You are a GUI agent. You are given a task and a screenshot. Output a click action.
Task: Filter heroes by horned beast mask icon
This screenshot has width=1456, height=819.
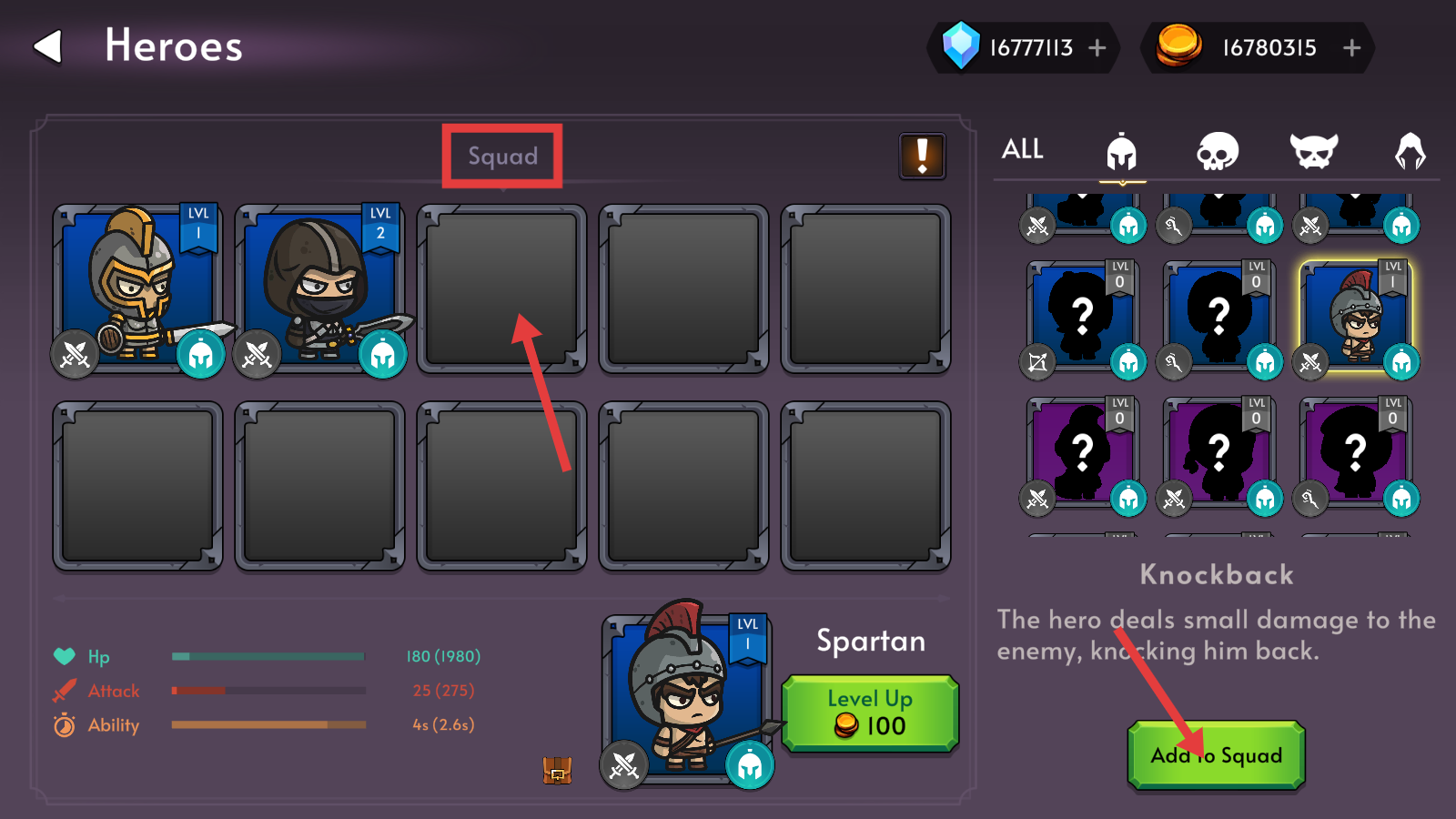click(1314, 151)
